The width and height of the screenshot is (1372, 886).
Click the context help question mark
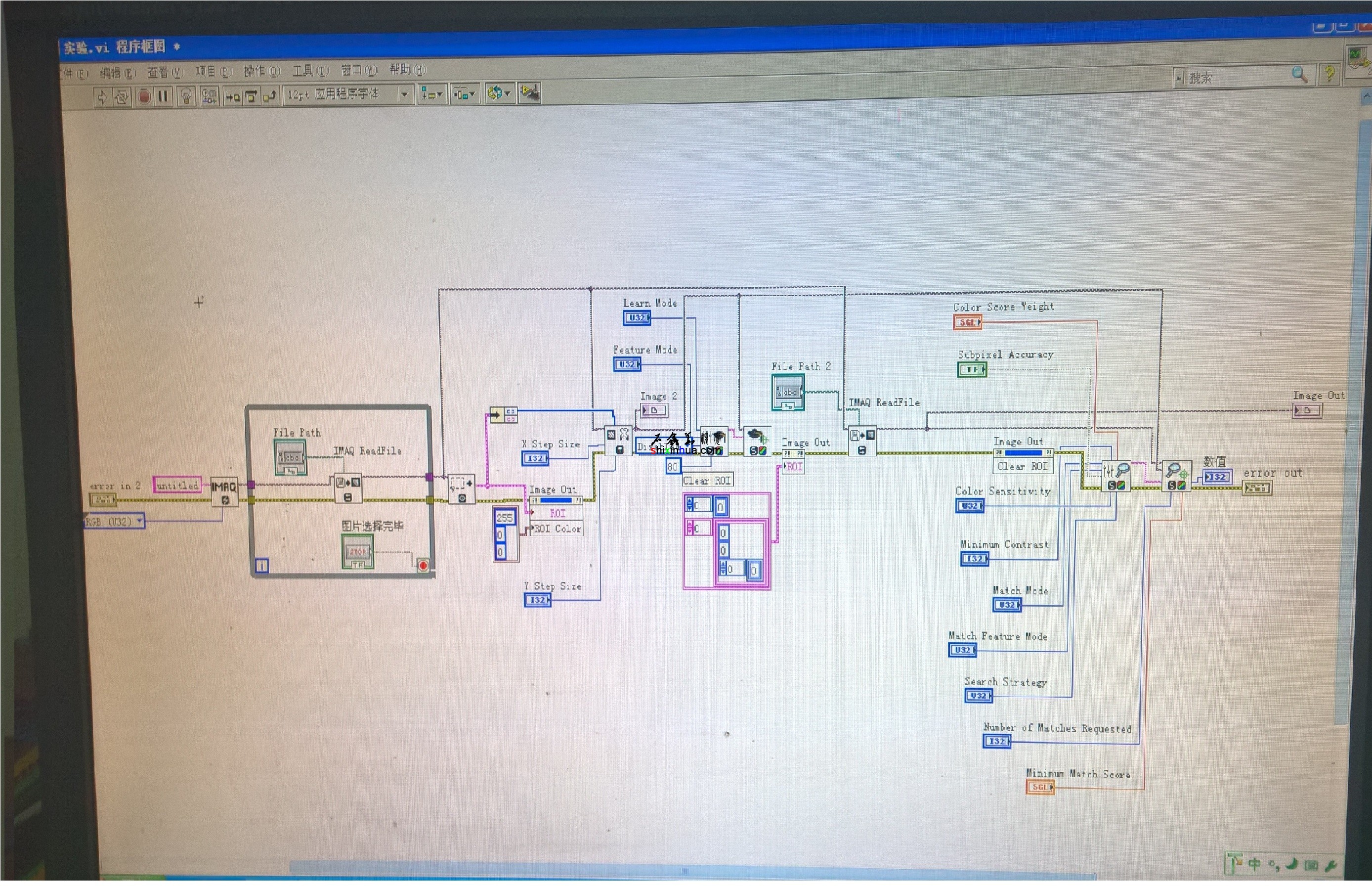click(1329, 74)
